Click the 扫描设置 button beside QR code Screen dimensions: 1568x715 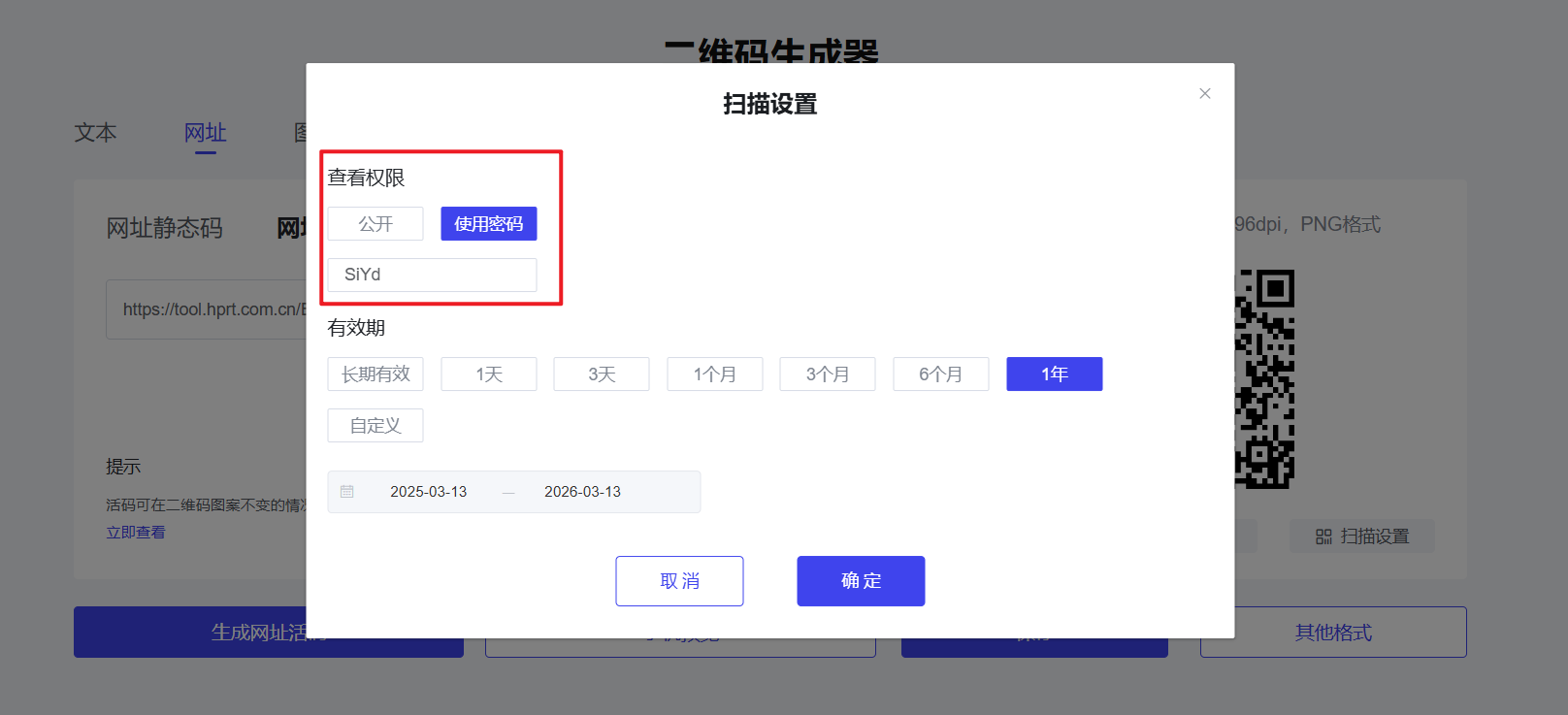point(1362,536)
